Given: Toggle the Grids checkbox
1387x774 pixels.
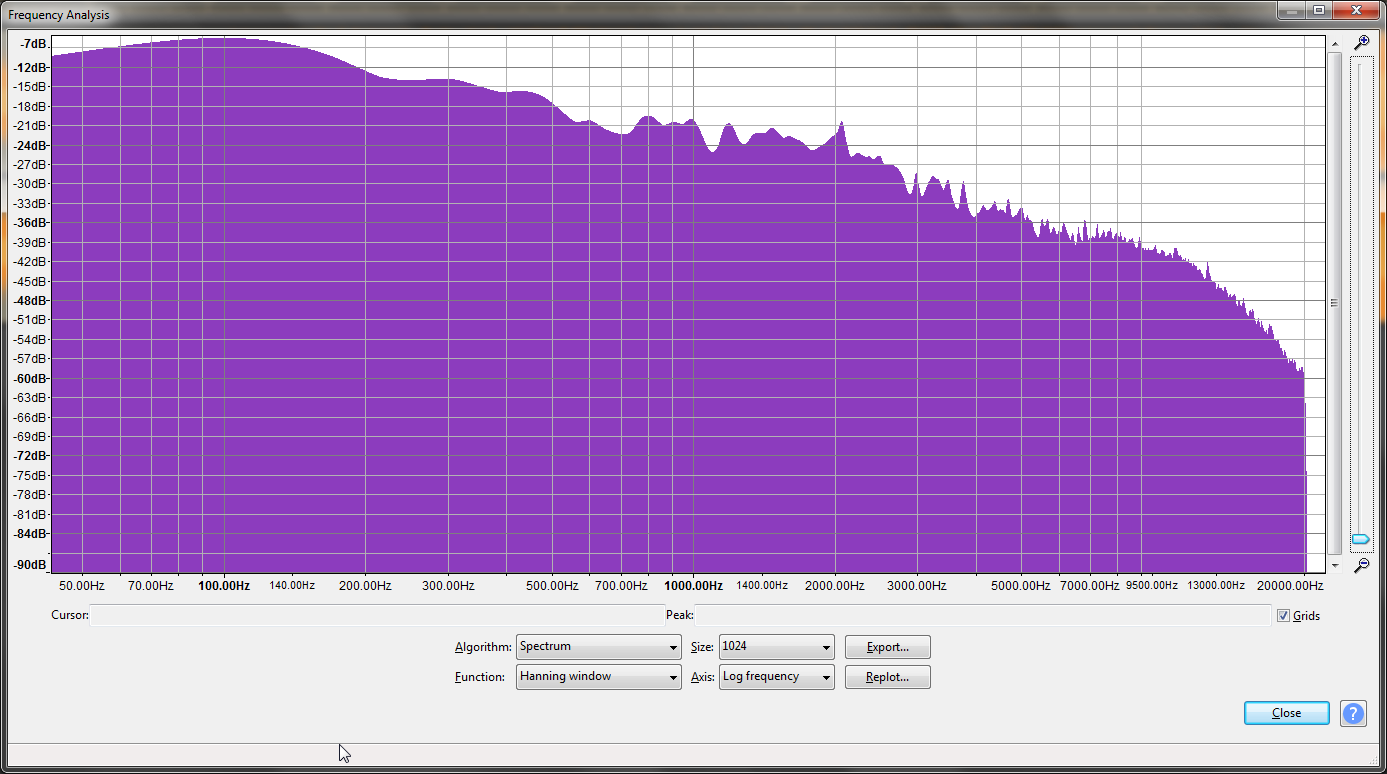Looking at the screenshot, I should (1283, 615).
